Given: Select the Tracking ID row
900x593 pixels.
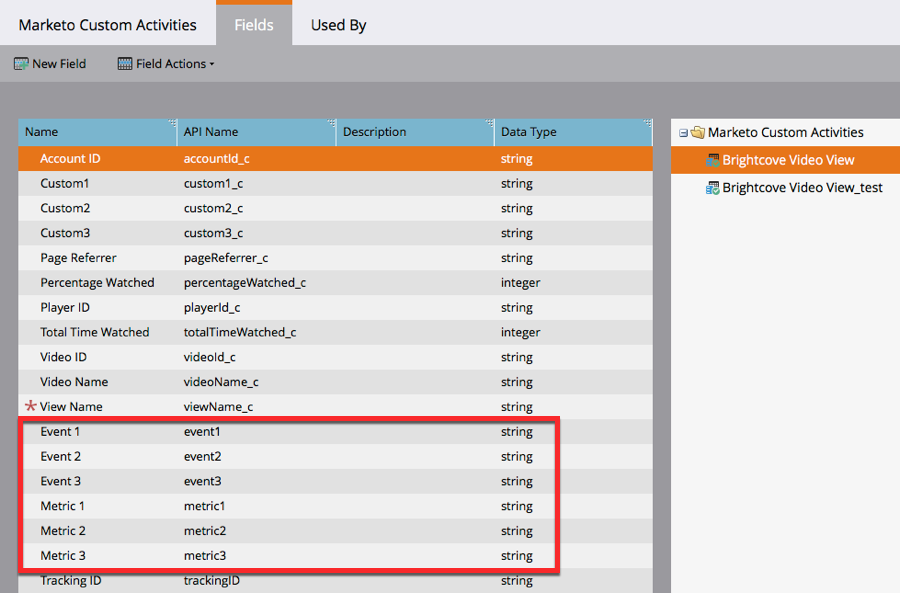Looking at the screenshot, I should (200, 580).
